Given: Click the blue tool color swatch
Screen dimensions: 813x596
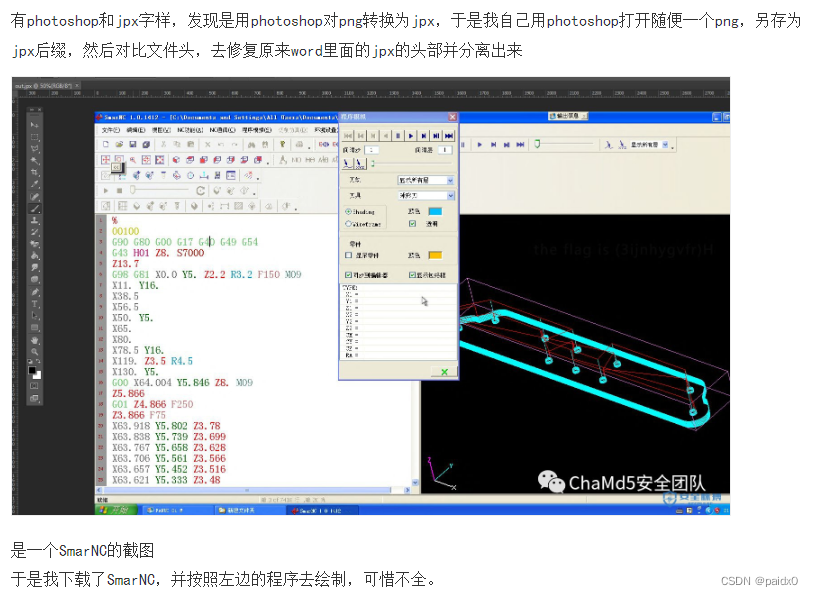Looking at the screenshot, I should pyautogui.click(x=435, y=212).
